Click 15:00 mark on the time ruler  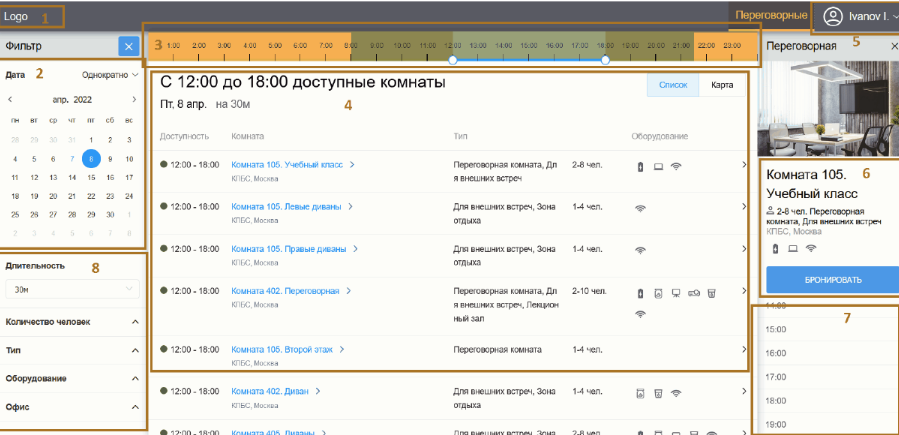coord(529,45)
